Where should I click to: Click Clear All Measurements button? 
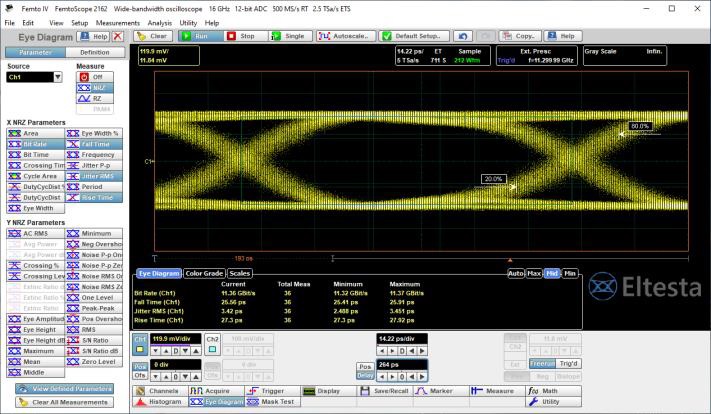65,401
